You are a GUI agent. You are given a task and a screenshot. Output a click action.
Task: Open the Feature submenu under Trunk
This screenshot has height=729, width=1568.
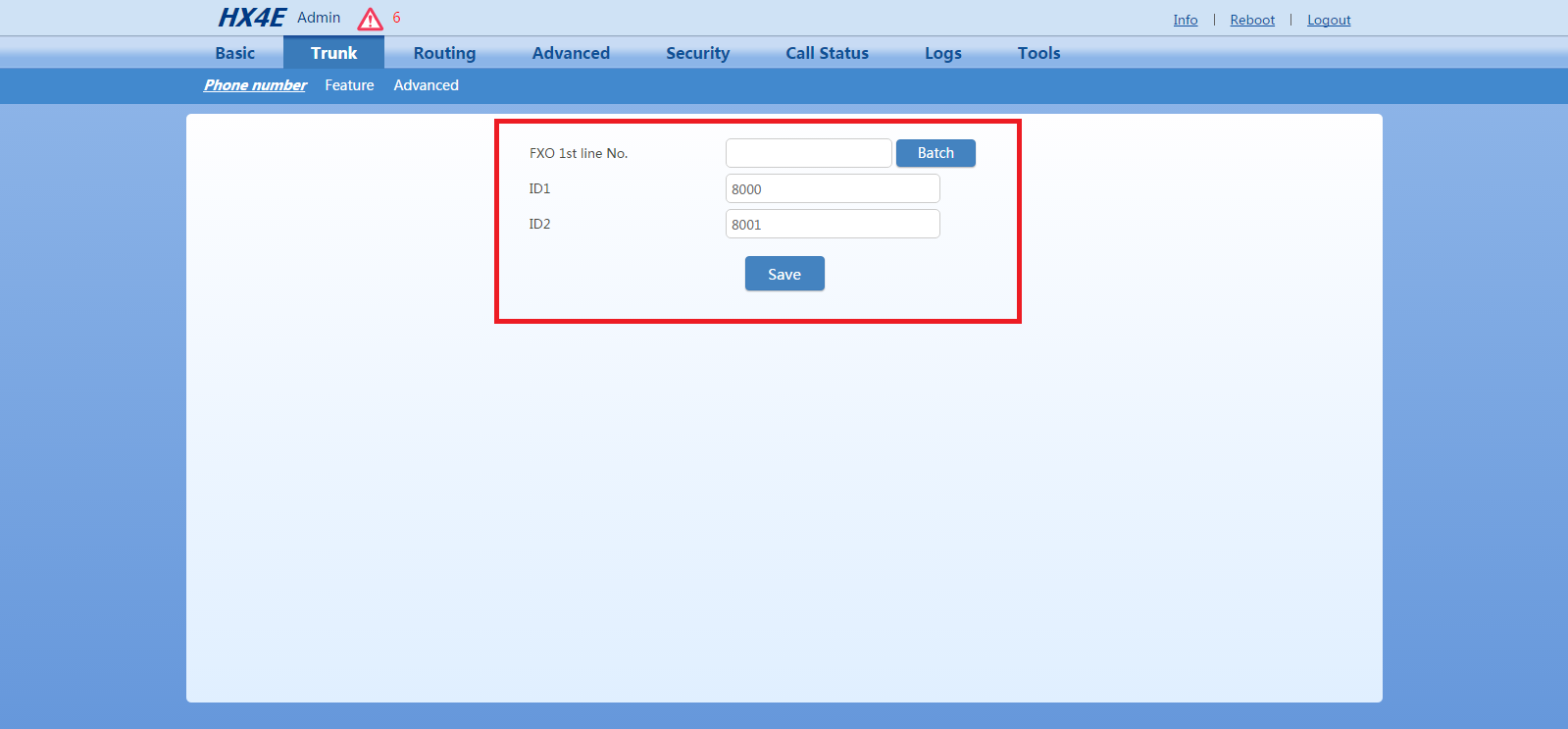[x=349, y=85]
